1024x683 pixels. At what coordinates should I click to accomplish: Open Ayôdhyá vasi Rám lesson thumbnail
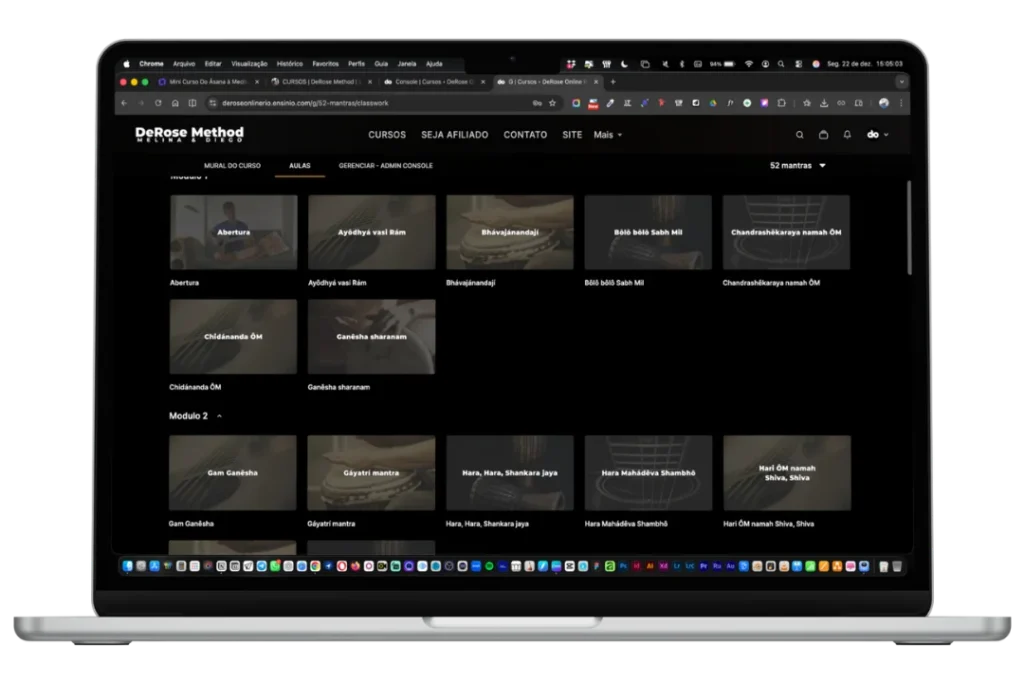[x=372, y=232]
